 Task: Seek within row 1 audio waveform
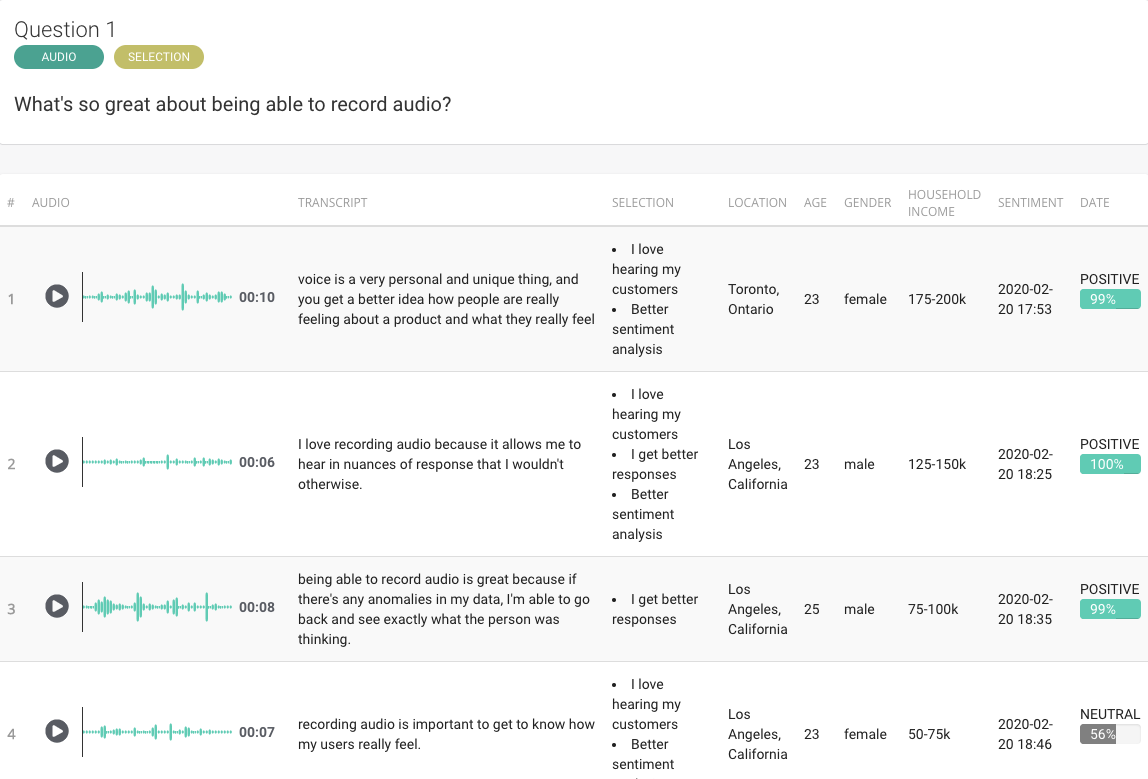pyautogui.click(x=157, y=297)
